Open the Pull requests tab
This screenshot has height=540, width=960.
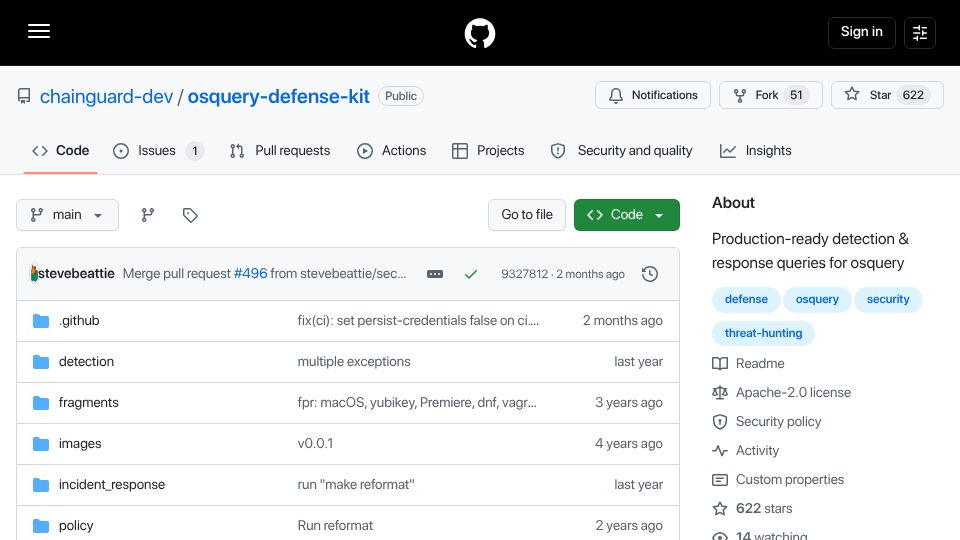[280, 151]
